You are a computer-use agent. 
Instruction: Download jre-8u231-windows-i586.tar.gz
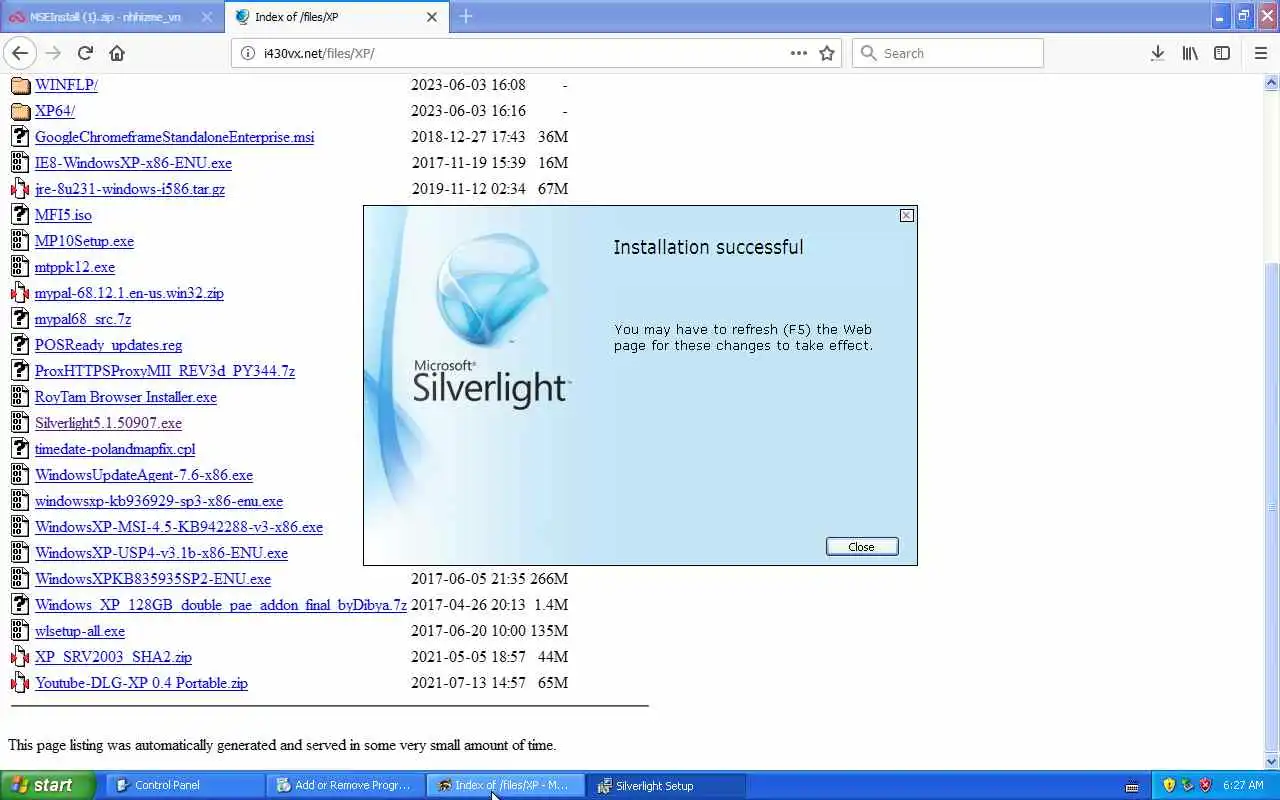tap(130, 189)
